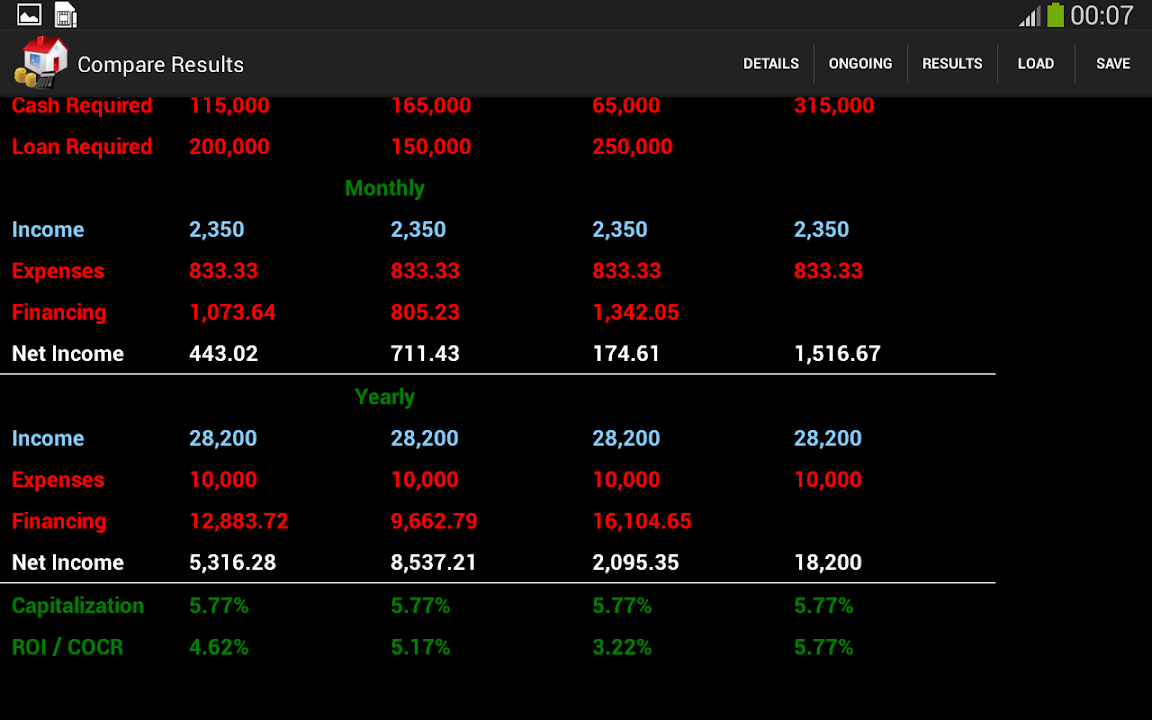Select the Yearly section header

(x=384, y=397)
